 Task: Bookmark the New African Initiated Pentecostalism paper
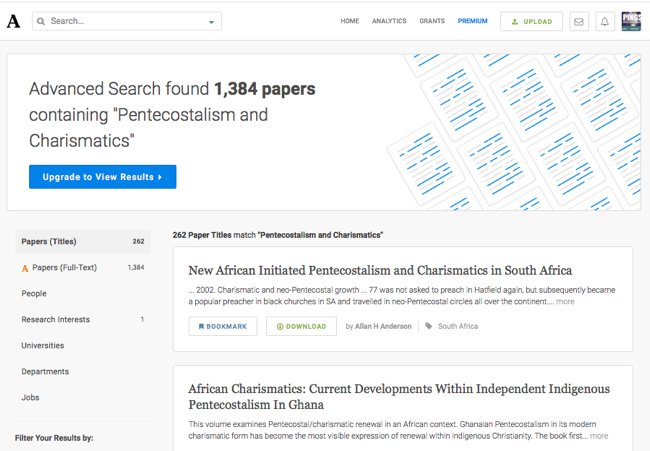pyautogui.click(x=223, y=326)
